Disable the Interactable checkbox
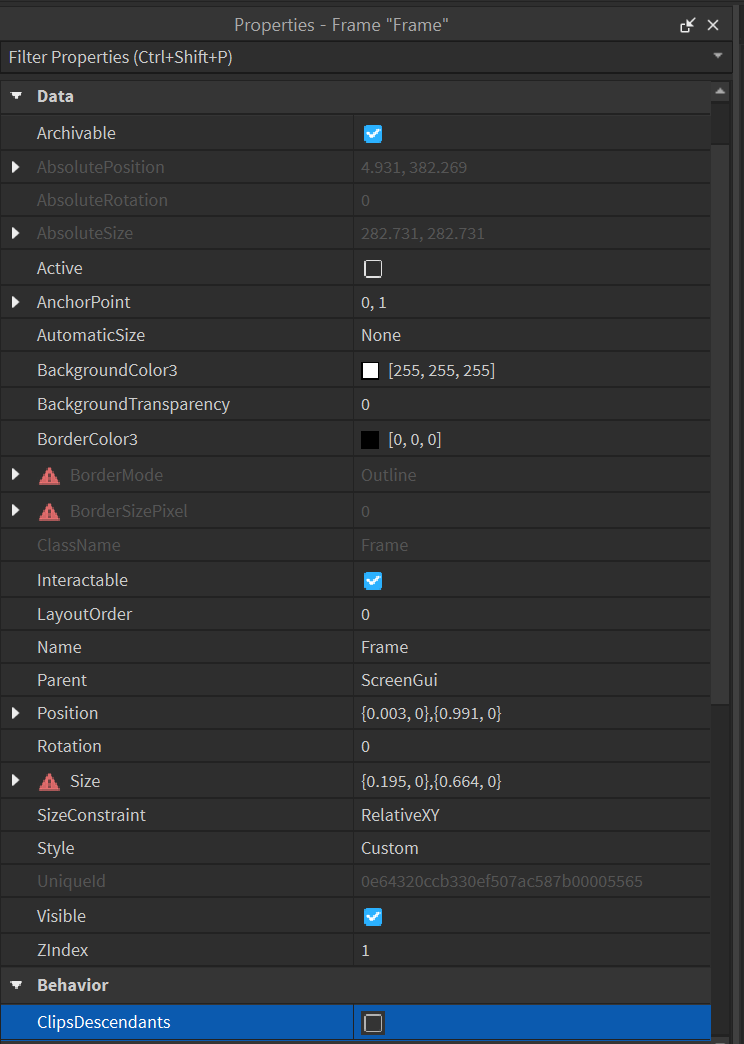This screenshot has height=1044, width=744. [x=373, y=580]
